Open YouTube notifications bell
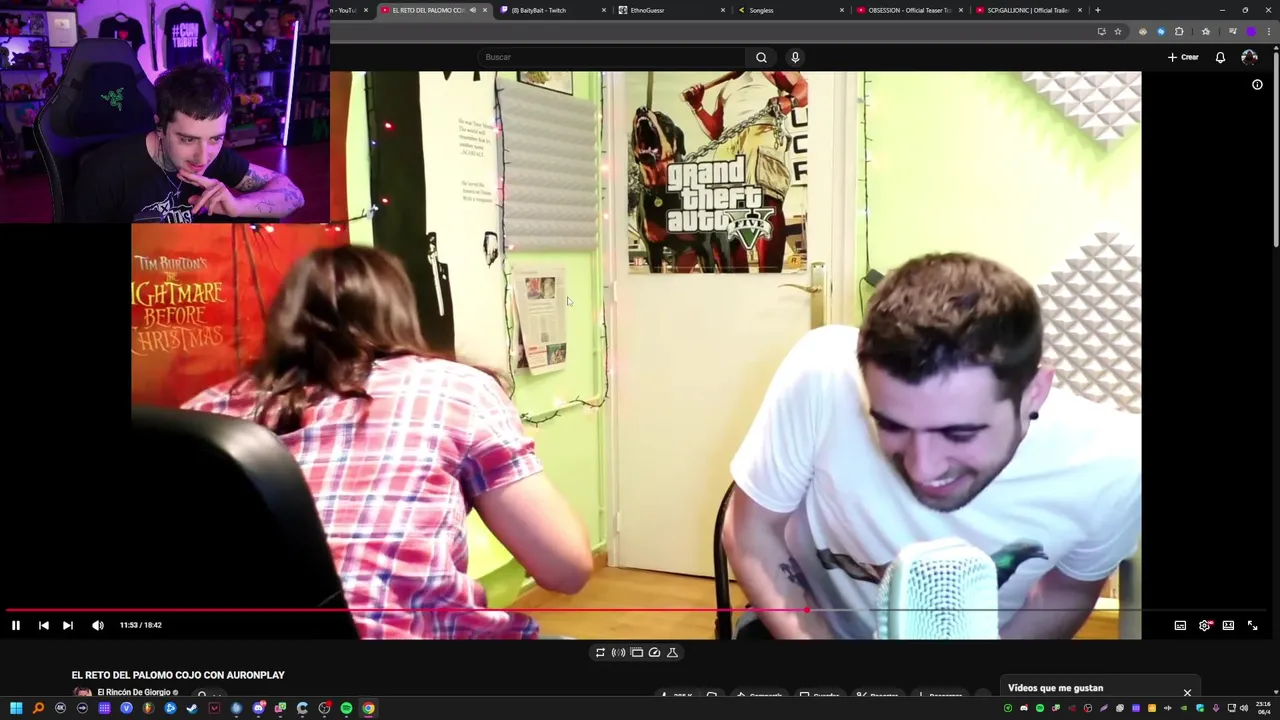 tap(1220, 57)
